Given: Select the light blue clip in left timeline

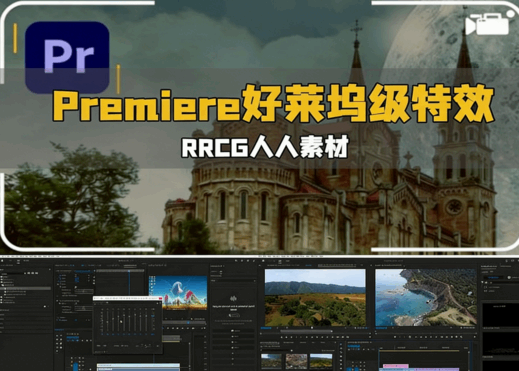Looking at the screenshot, I should point(138,366).
